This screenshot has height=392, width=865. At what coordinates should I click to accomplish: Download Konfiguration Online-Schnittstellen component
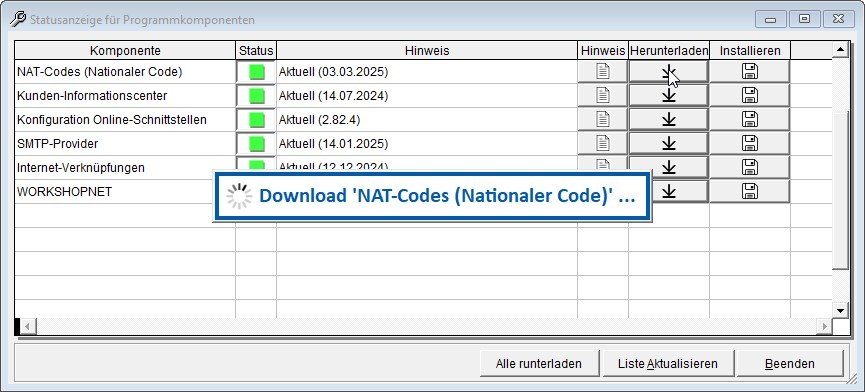(x=669, y=119)
